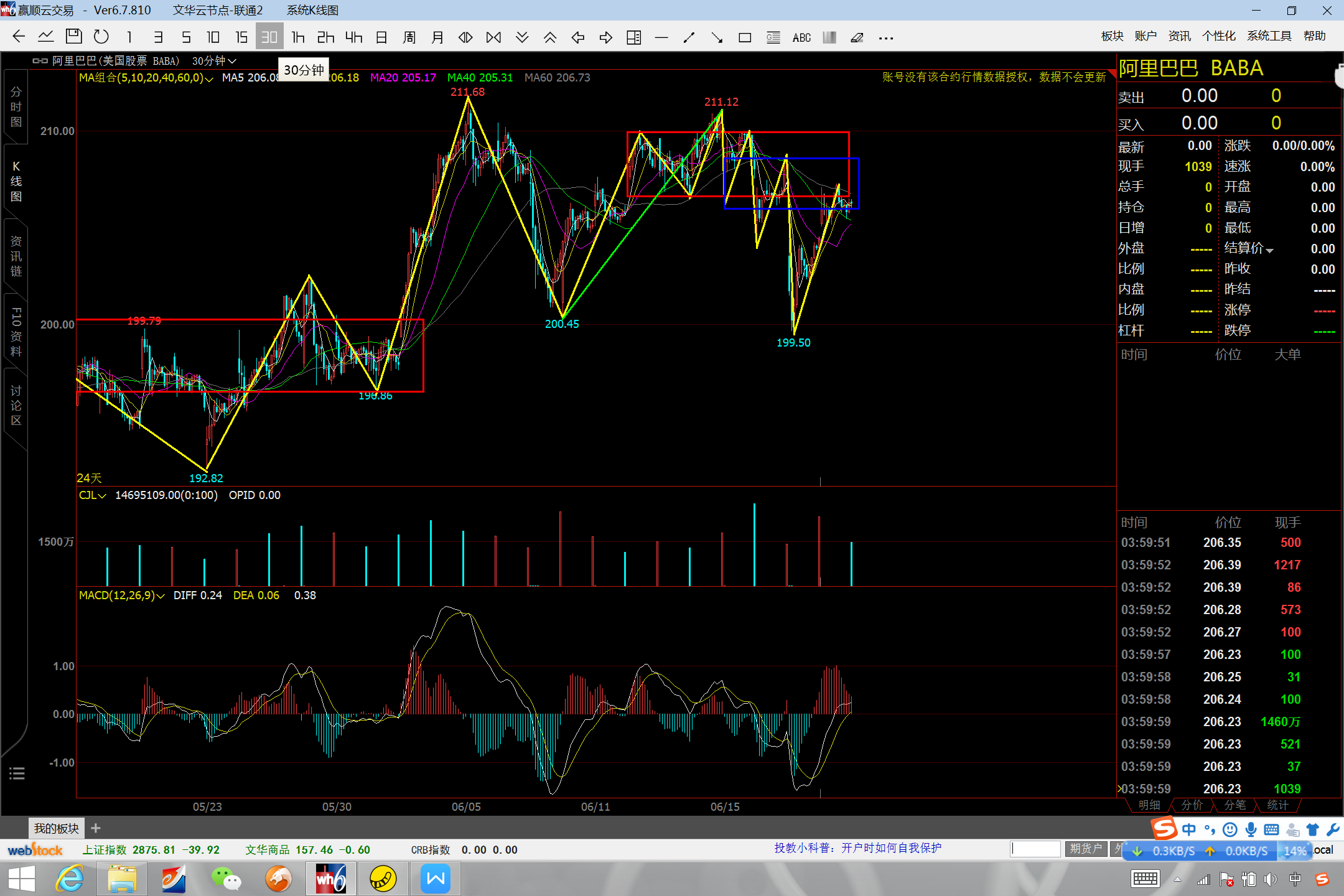Click the compress chart horizontally icon

[494, 37]
